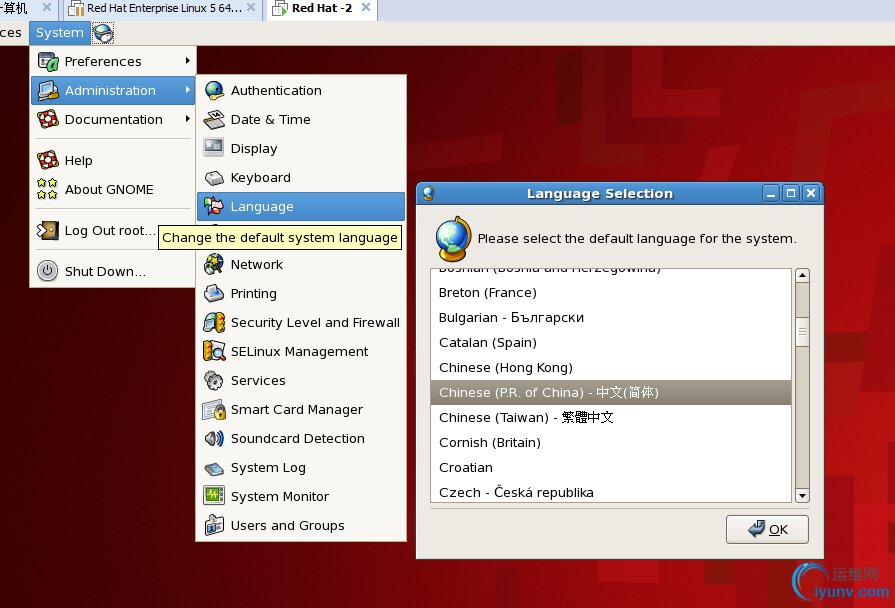This screenshot has width=895, height=608.
Task: Expand the Documentation submenu
Action: (x=112, y=119)
